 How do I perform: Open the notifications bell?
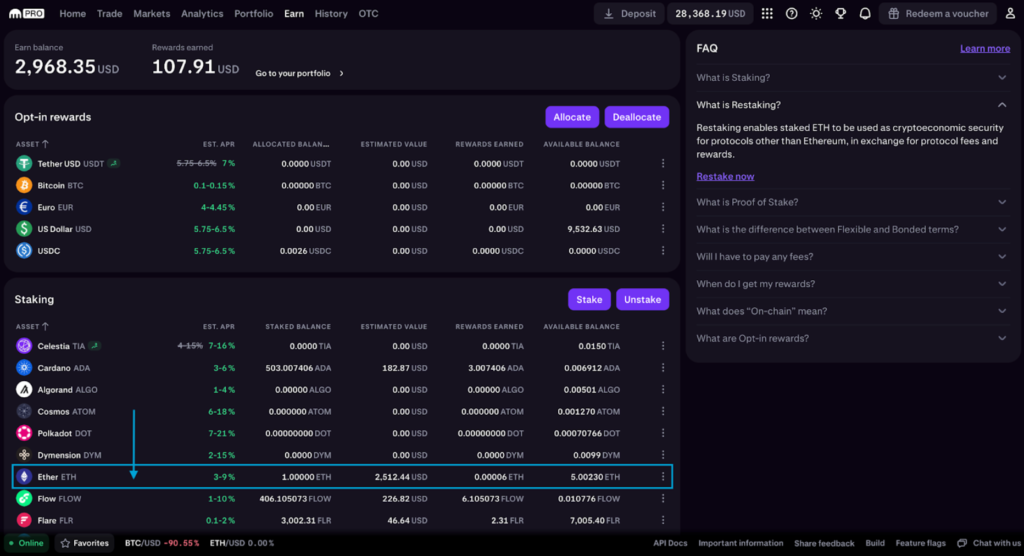point(865,14)
